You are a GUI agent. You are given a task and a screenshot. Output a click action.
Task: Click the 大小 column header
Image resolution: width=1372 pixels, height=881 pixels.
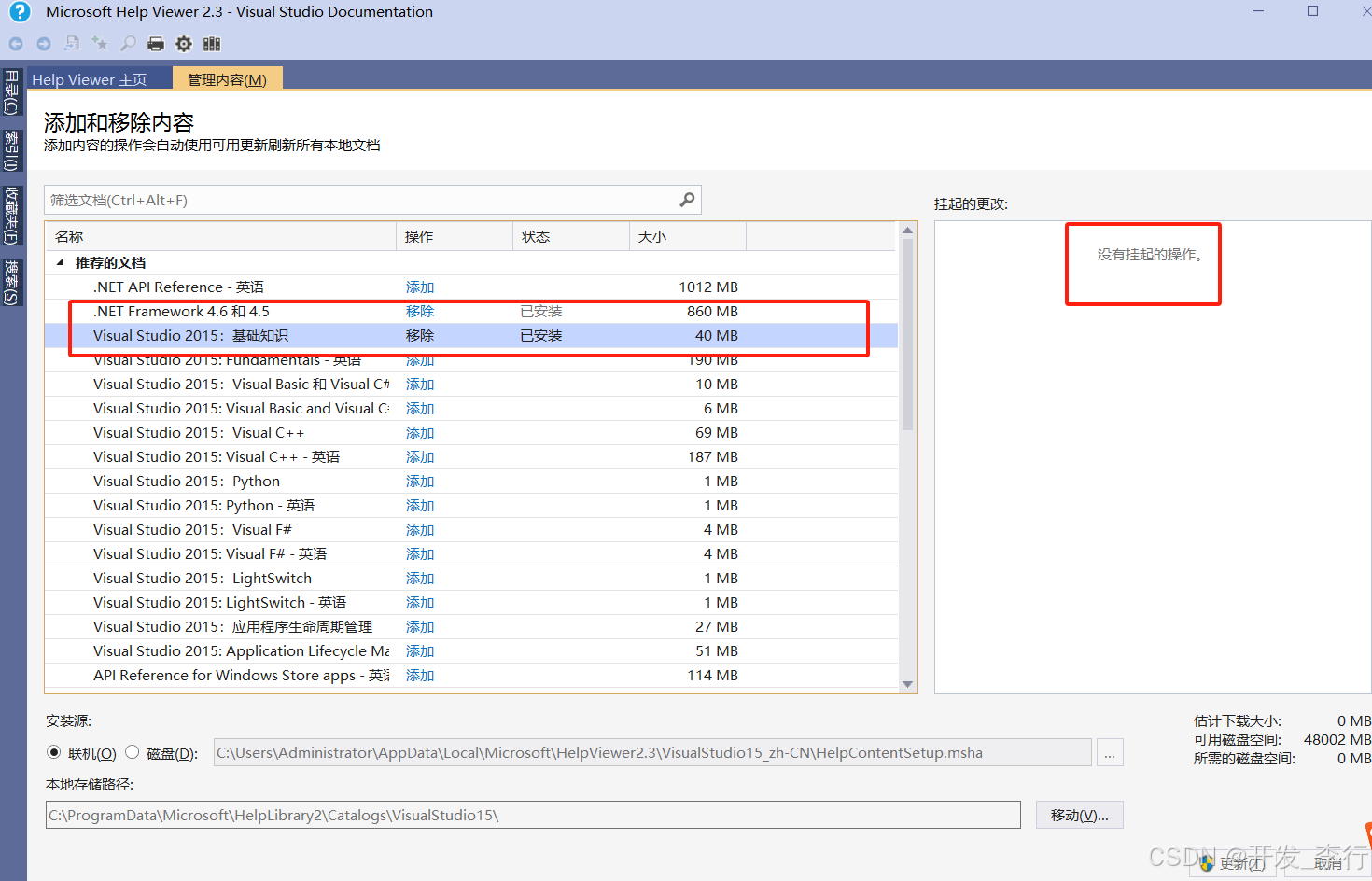pyautogui.click(x=688, y=236)
